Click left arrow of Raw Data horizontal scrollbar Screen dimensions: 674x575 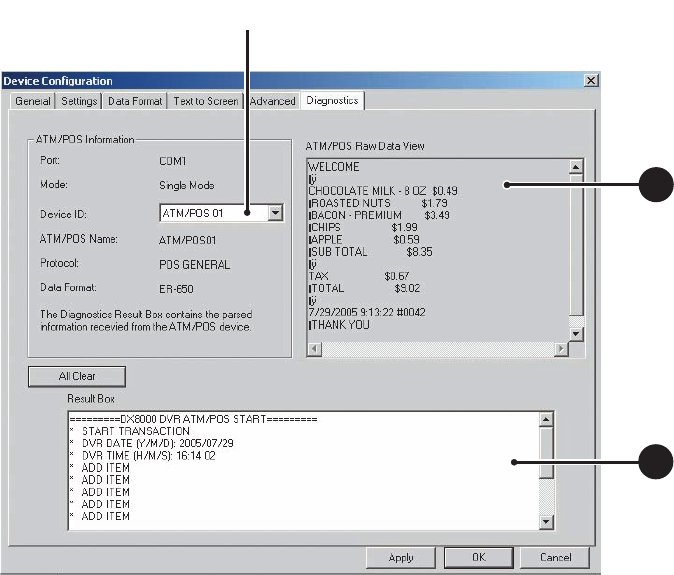click(x=315, y=348)
